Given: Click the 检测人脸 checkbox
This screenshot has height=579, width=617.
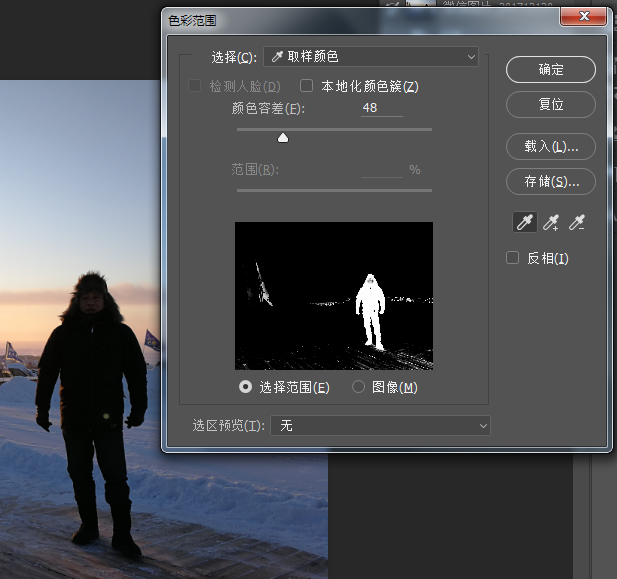Looking at the screenshot, I should click(x=195, y=86).
